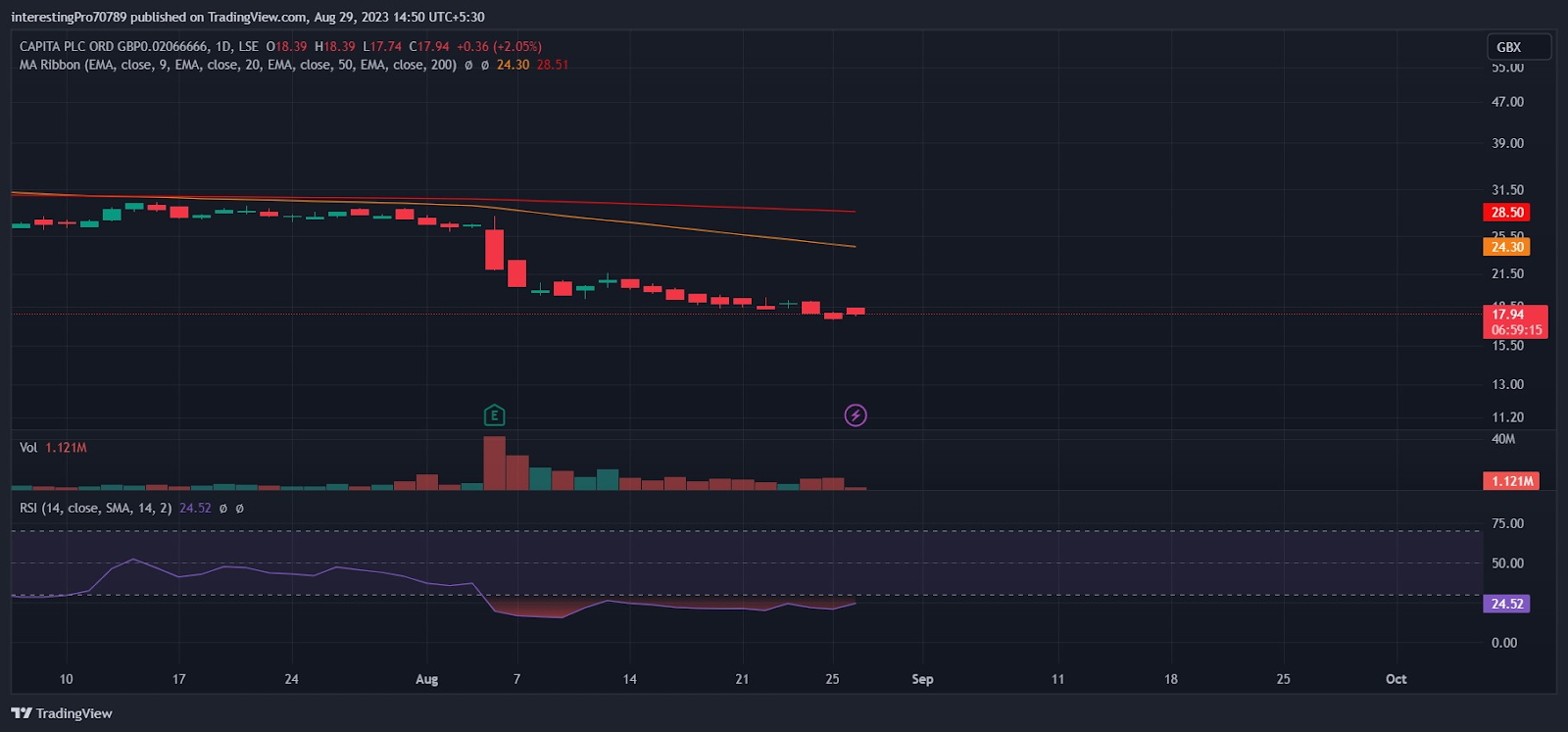Click the tallest red volume bar
Screen dimensions: 1568x732
click(494, 463)
